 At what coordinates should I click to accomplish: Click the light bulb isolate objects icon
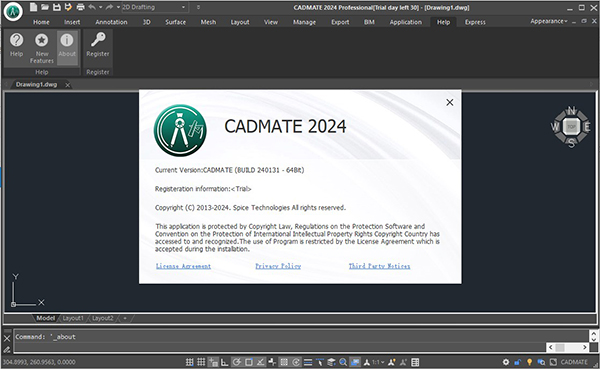(x=529, y=362)
